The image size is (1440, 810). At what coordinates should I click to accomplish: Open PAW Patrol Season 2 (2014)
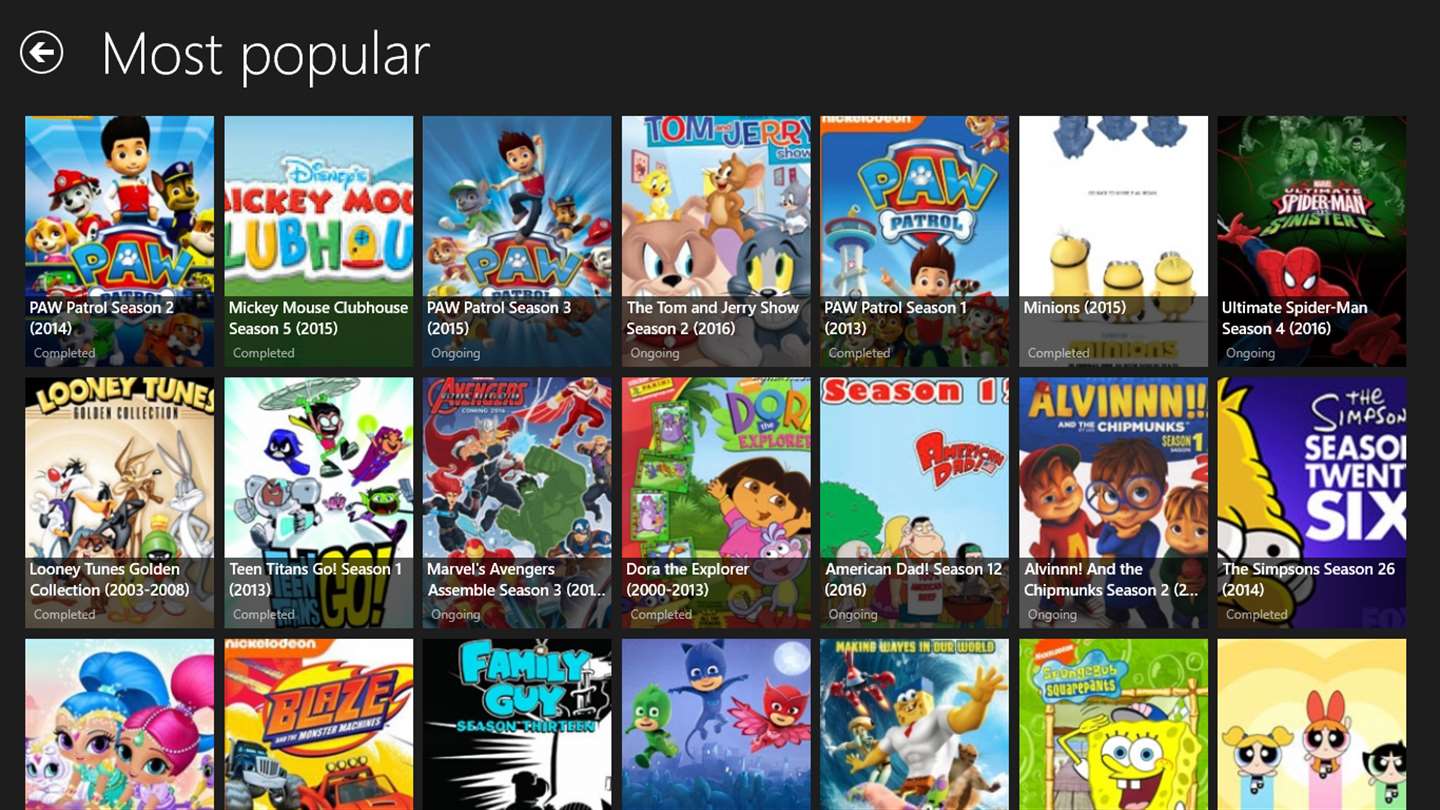(x=119, y=241)
